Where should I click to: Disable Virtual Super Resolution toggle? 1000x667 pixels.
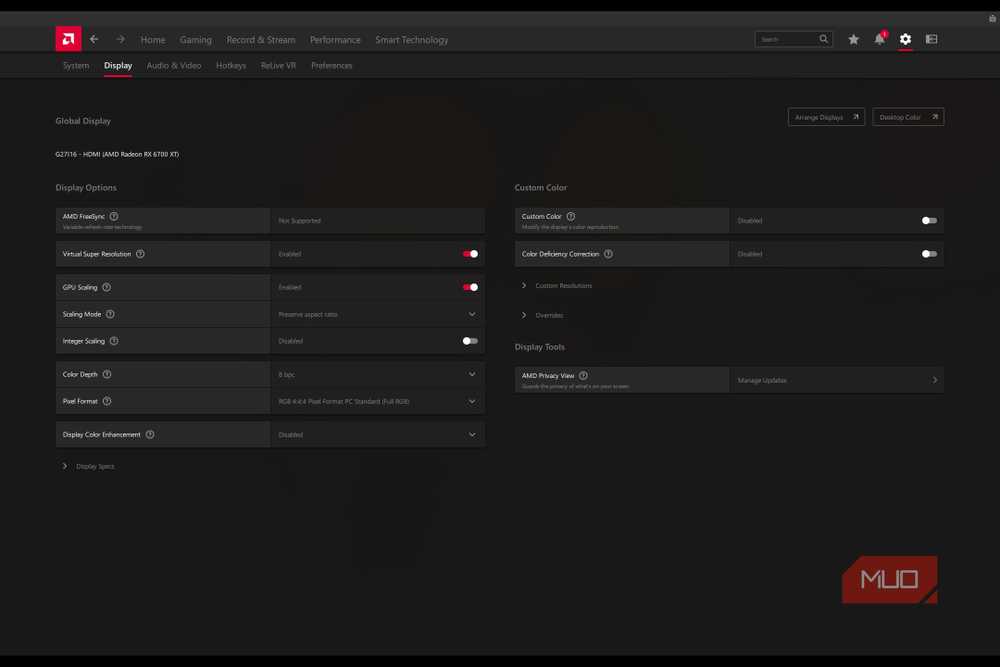[x=470, y=254]
